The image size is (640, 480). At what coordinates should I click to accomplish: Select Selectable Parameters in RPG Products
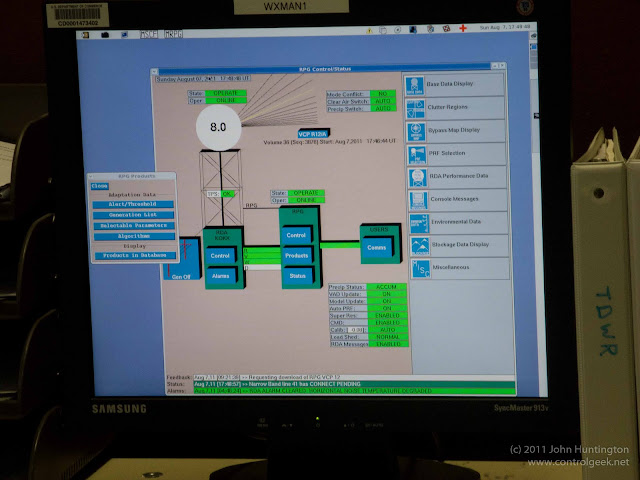pos(134,225)
